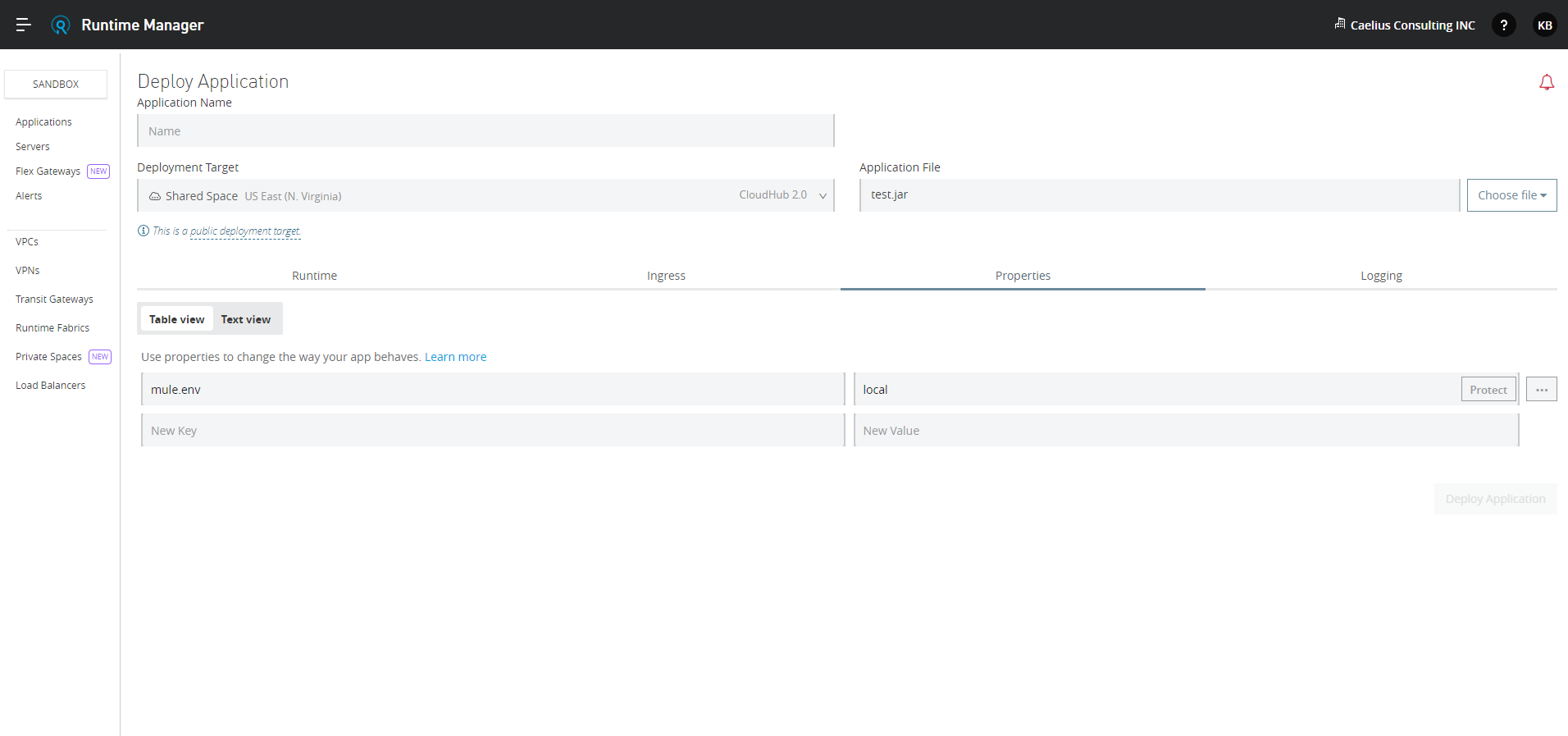1568x736 pixels.
Task: Click the New Key field
Action: click(x=493, y=430)
